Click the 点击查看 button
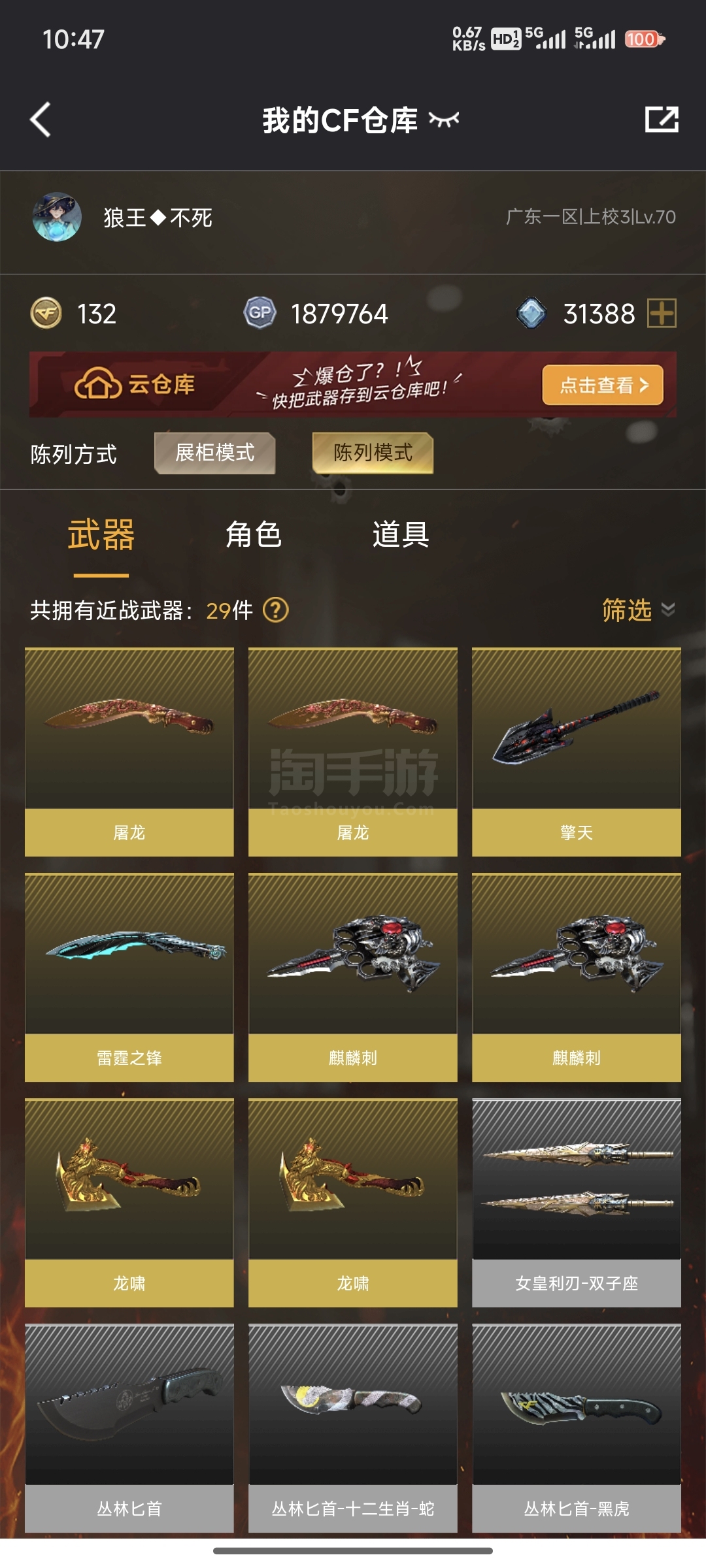 click(603, 385)
